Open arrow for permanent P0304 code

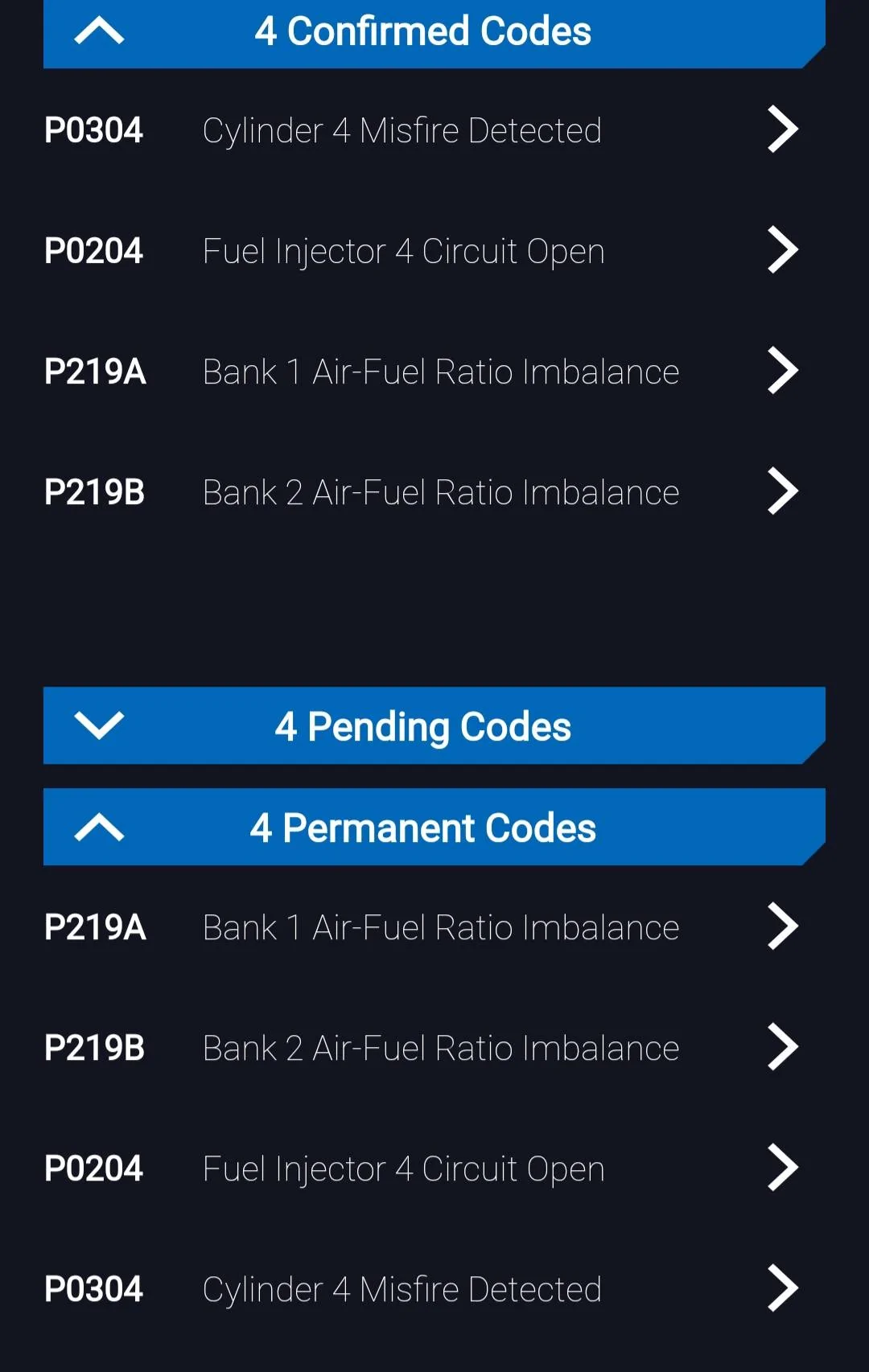pyautogui.click(x=782, y=1288)
